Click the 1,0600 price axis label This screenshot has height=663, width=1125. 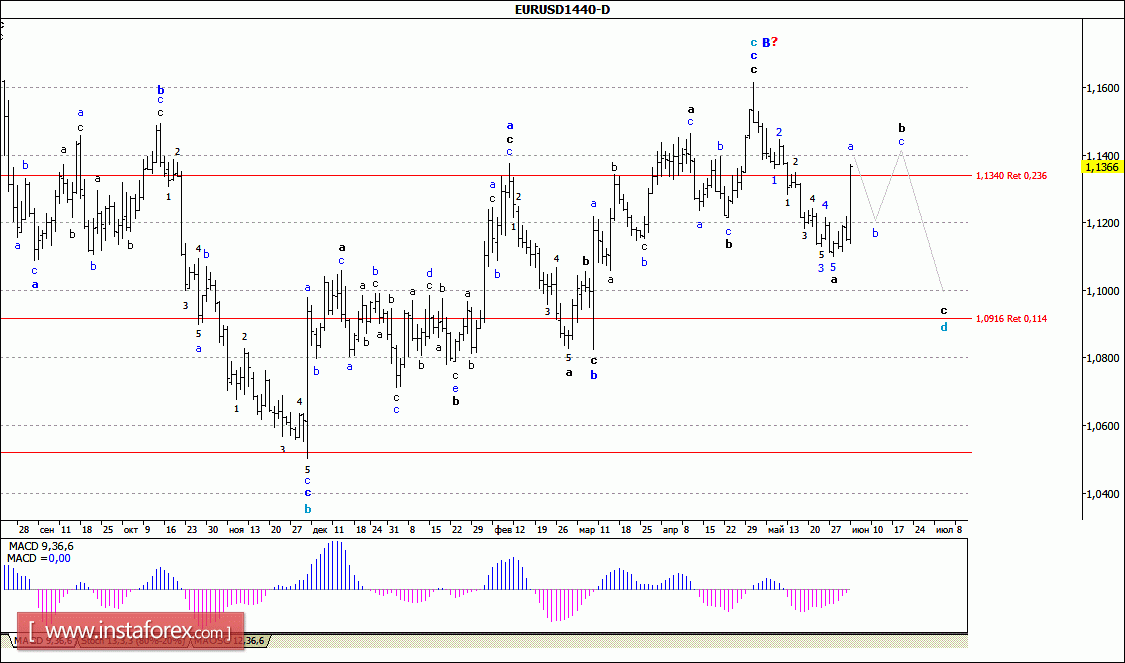[1102, 426]
